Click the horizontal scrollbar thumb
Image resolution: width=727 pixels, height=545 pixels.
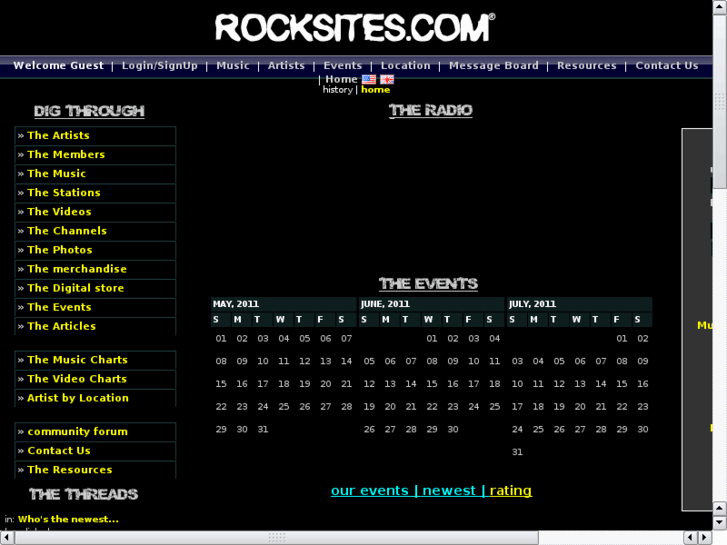(276, 538)
